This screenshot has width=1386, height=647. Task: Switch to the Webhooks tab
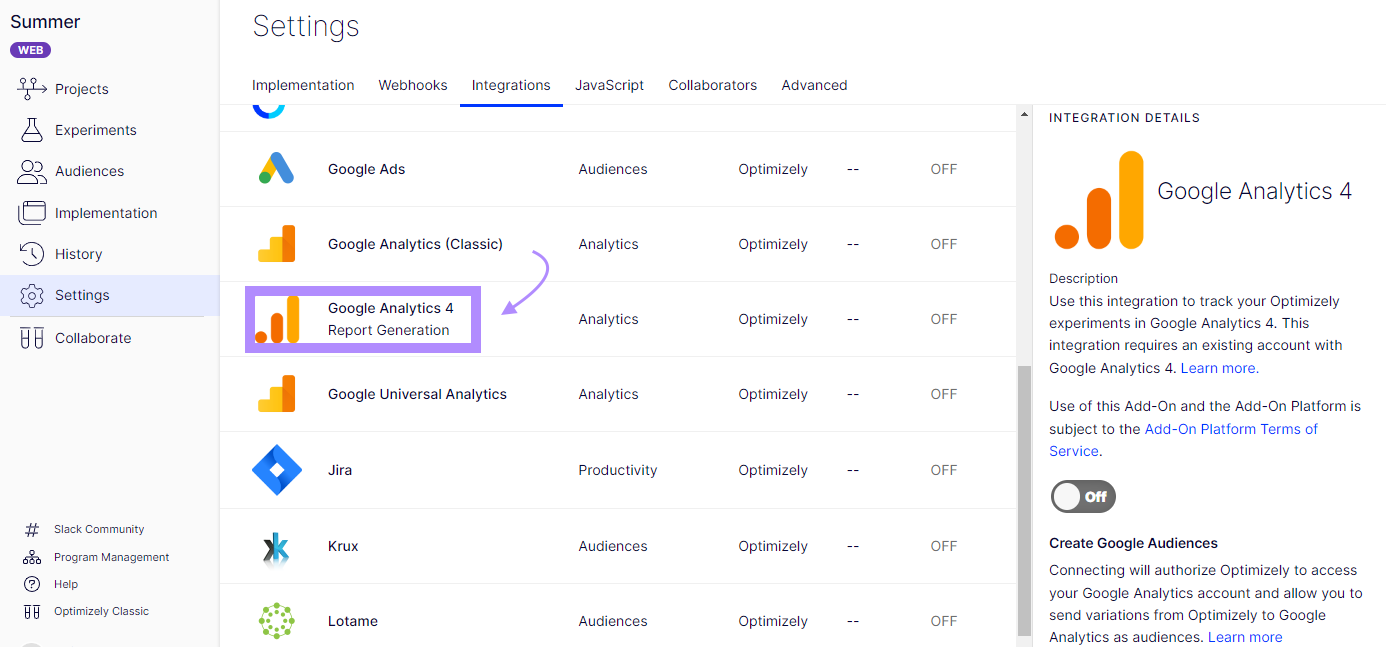[x=412, y=85]
